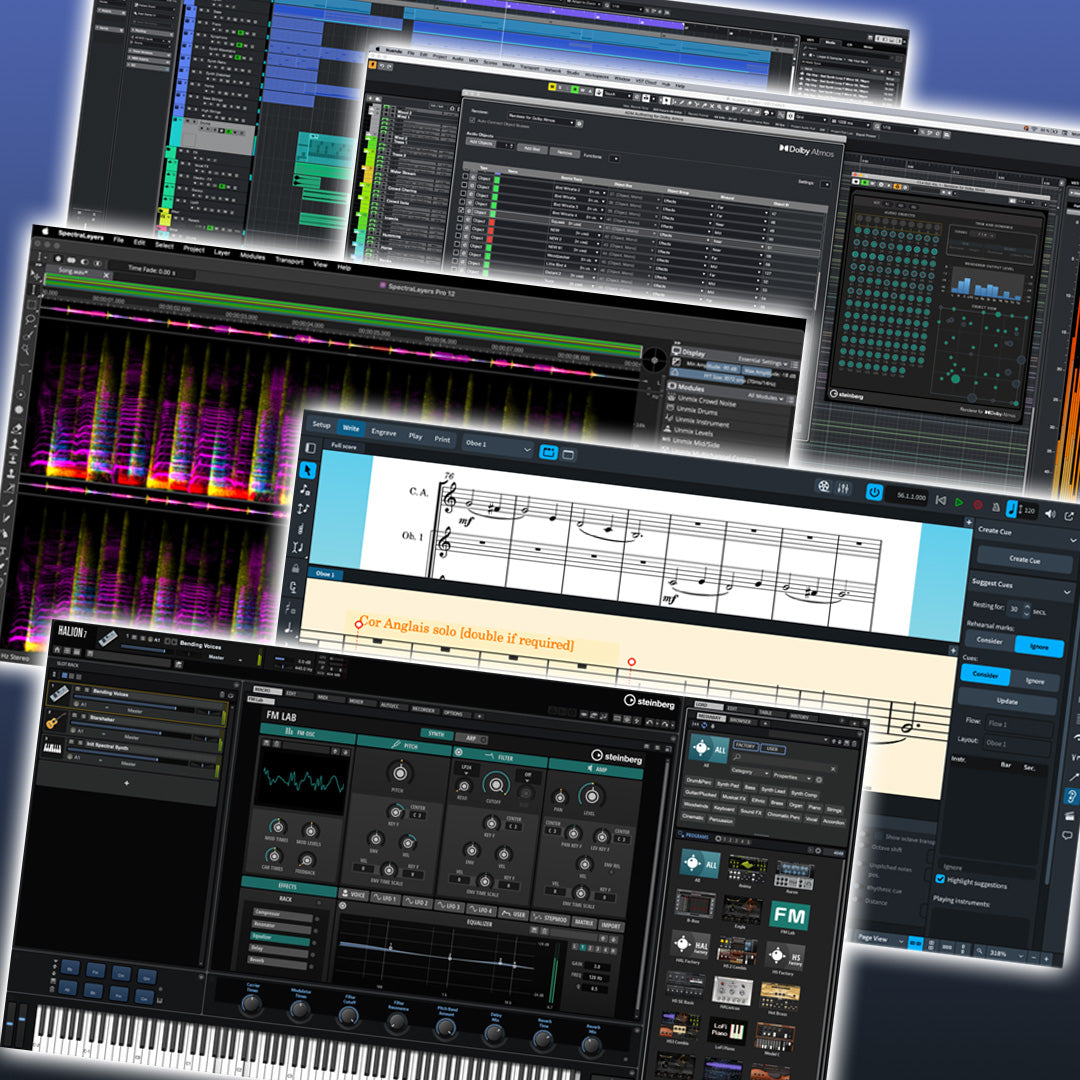The height and width of the screenshot is (1080, 1080).
Task: Click the blue note tempo mode icon
Action: (x=1012, y=508)
